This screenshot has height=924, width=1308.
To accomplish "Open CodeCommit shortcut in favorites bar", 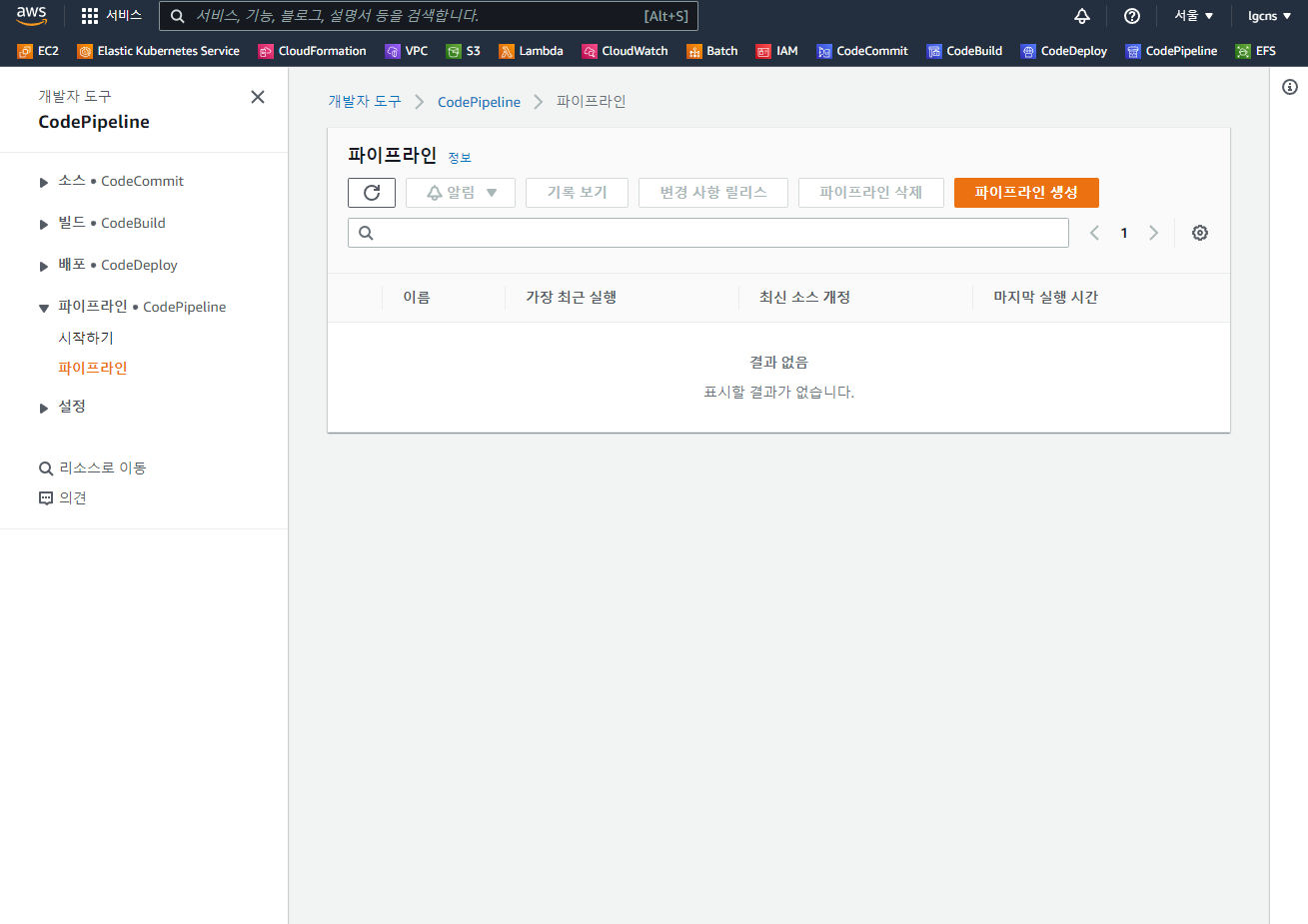I will tap(862, 51).
